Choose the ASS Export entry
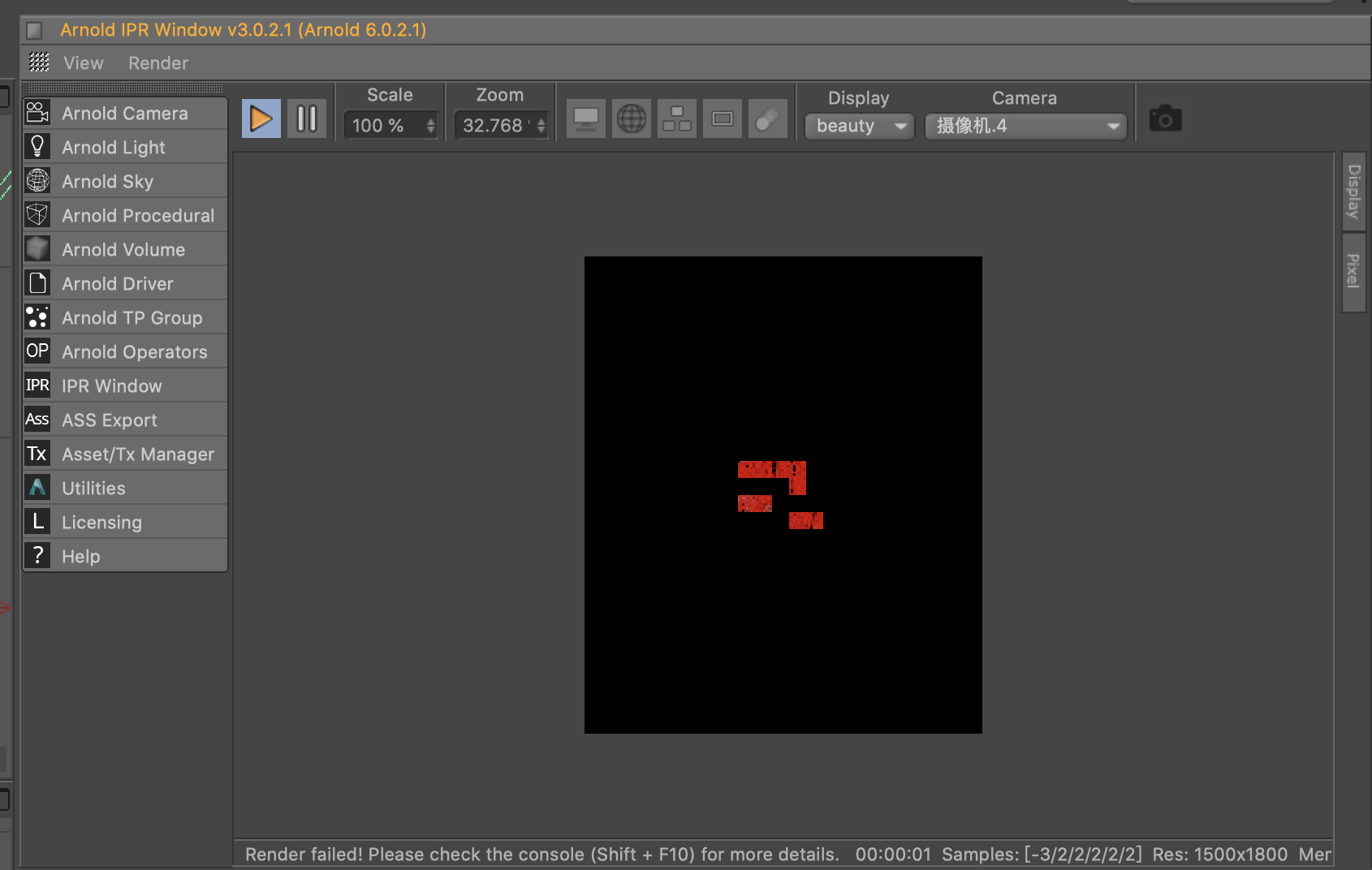Screen dimensions: 1372x870 pyautogui.click(x=125, y=420)
